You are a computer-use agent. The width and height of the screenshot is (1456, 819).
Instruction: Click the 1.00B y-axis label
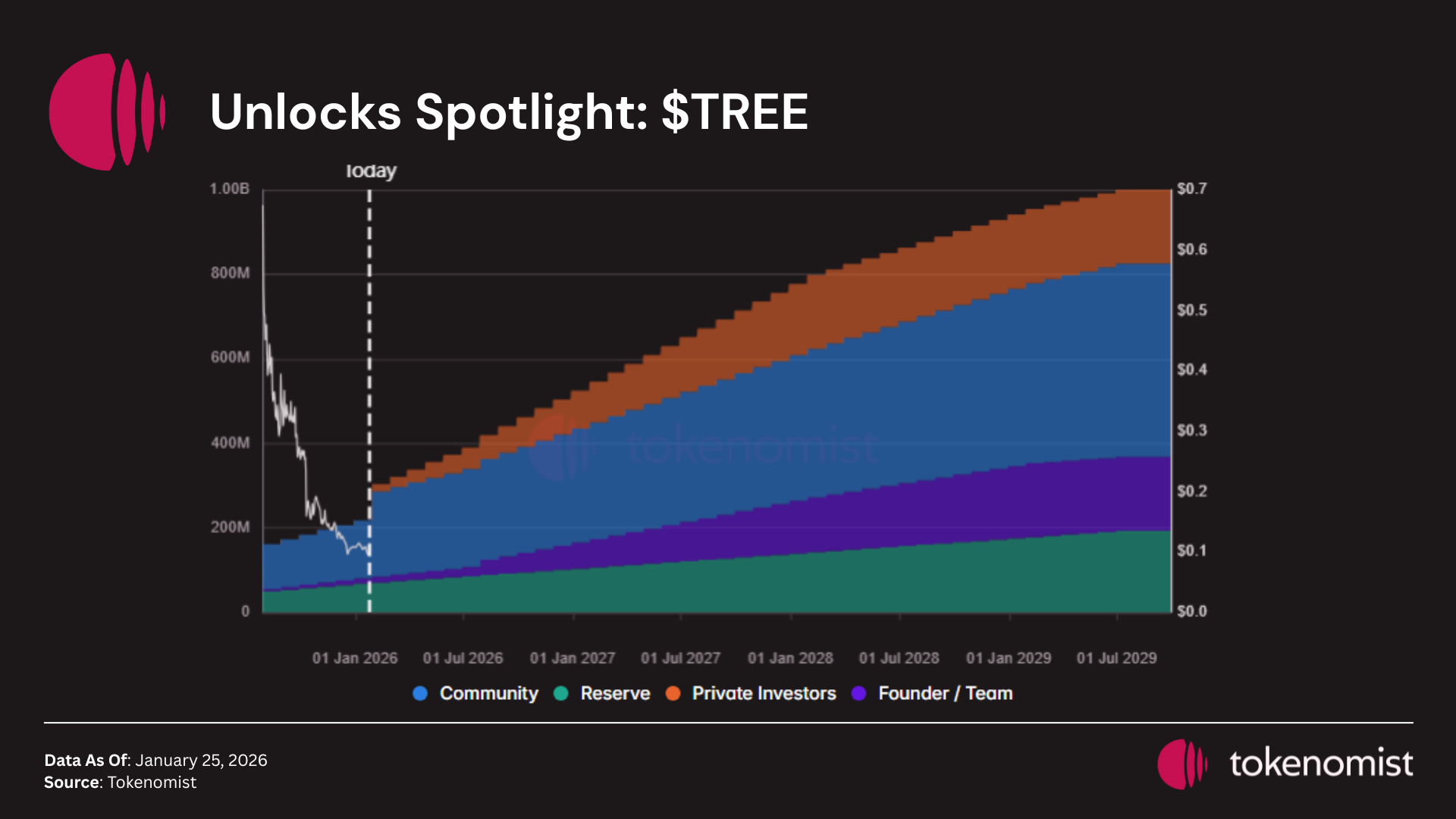tap(229, 189)
